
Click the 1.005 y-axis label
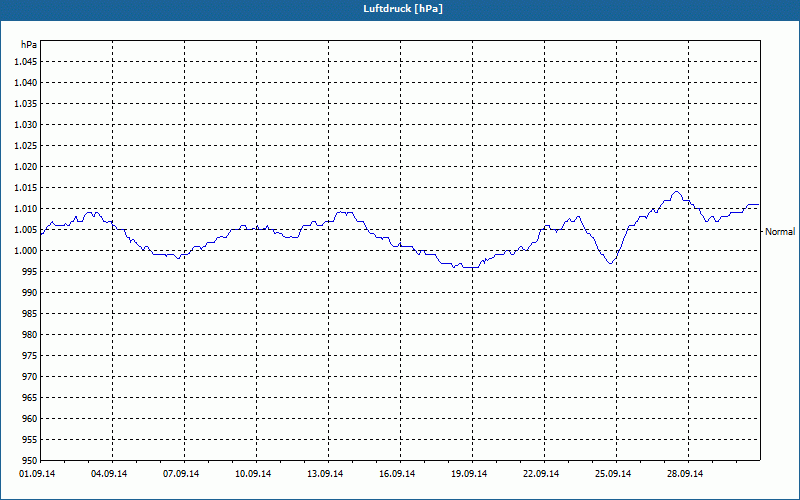pyautogui.click(x=26, y=230)
